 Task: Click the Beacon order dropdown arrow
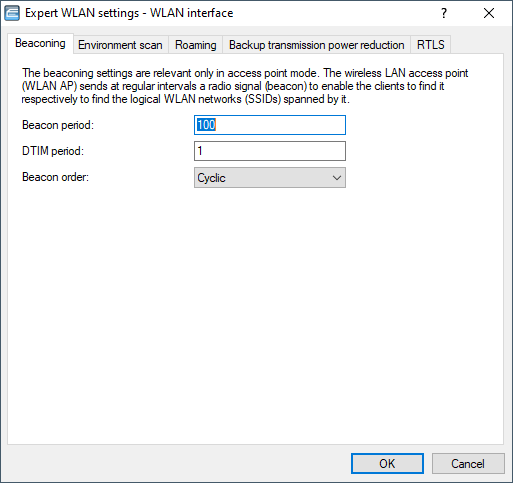click(x=337, y=178)
